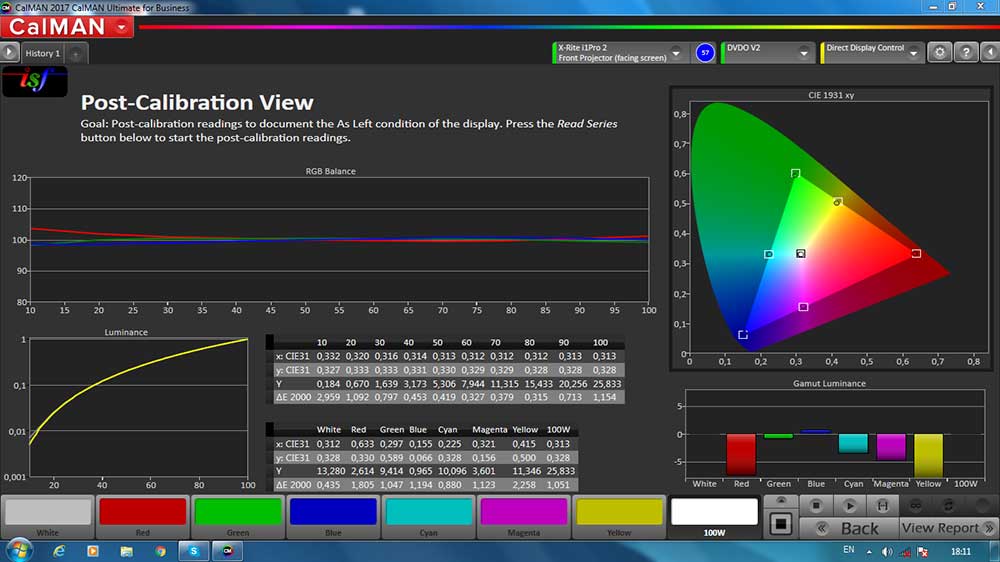Open the volume speaker tray icon
This screenshot has width=1000, height=562.
point(887,552)
